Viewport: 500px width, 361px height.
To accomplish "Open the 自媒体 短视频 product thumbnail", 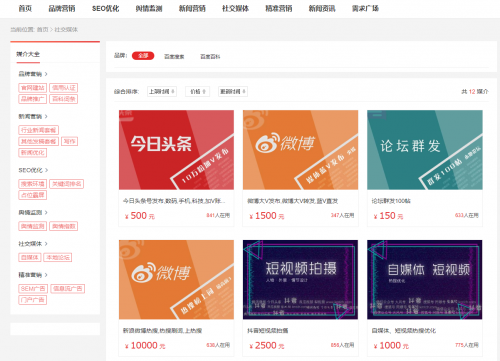I will click(425, 280).
